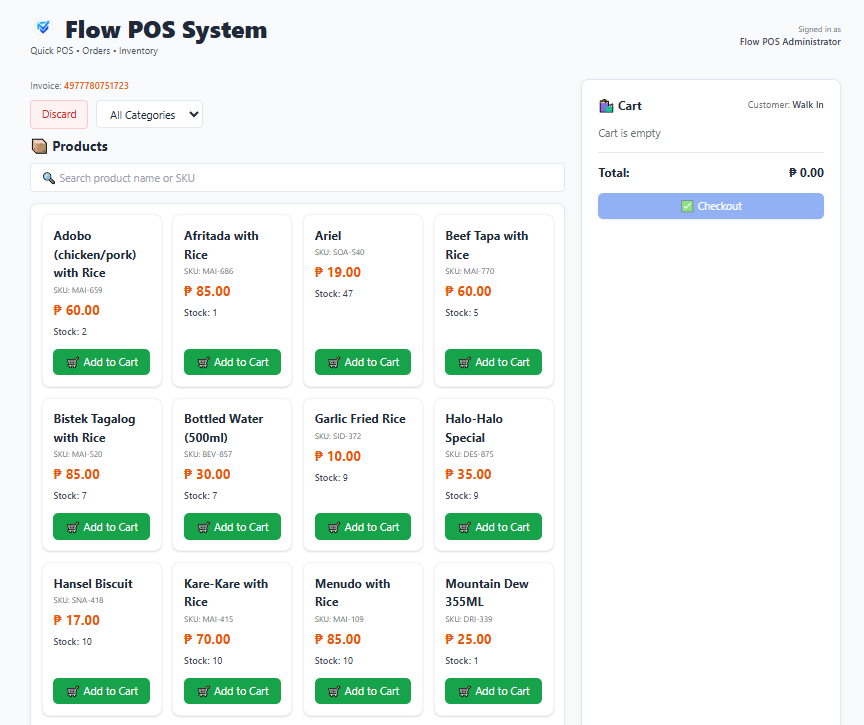Click the cart icon on Mountain Dew's Add to Cart button
Screen dimensions: 864x725
464,691
